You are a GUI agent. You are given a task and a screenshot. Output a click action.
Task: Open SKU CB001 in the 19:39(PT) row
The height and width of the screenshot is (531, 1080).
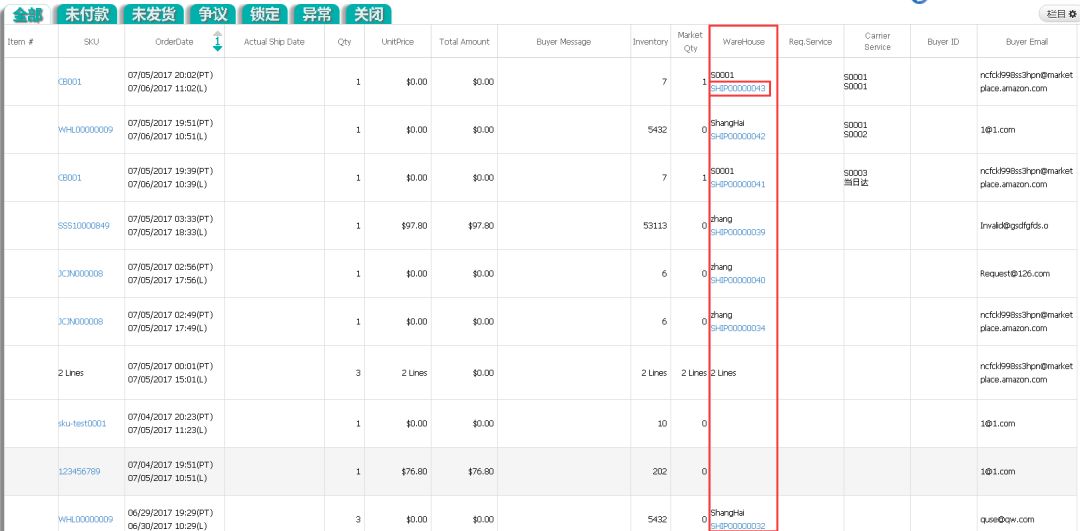tap(70, 177)
